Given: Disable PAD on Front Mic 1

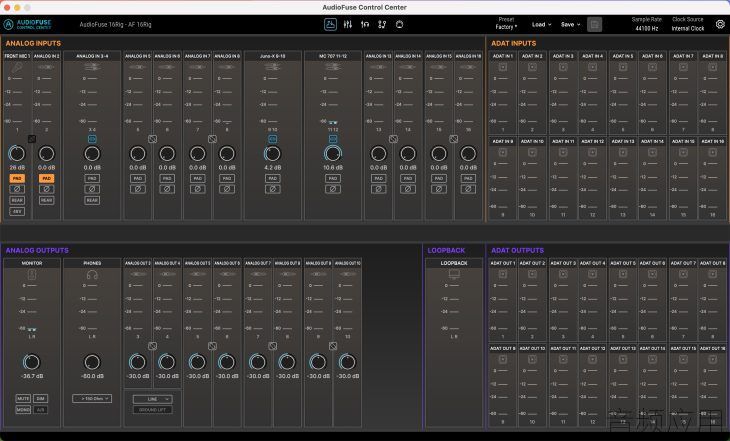Looking at the screenshot, I should (17, 178).
